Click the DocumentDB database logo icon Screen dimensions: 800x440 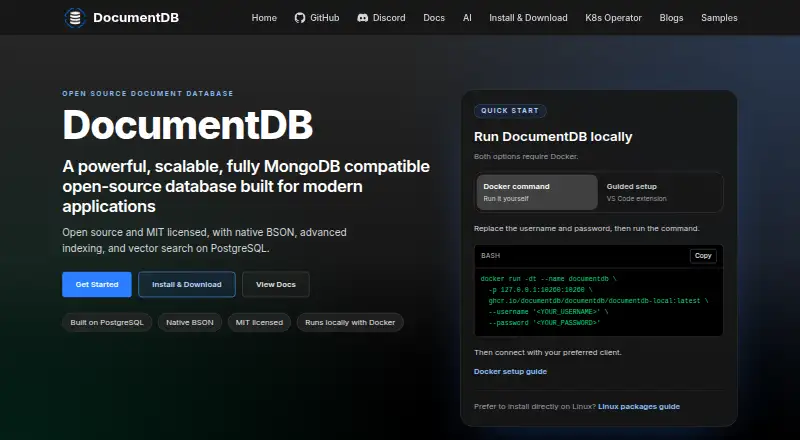coord(75,18)
